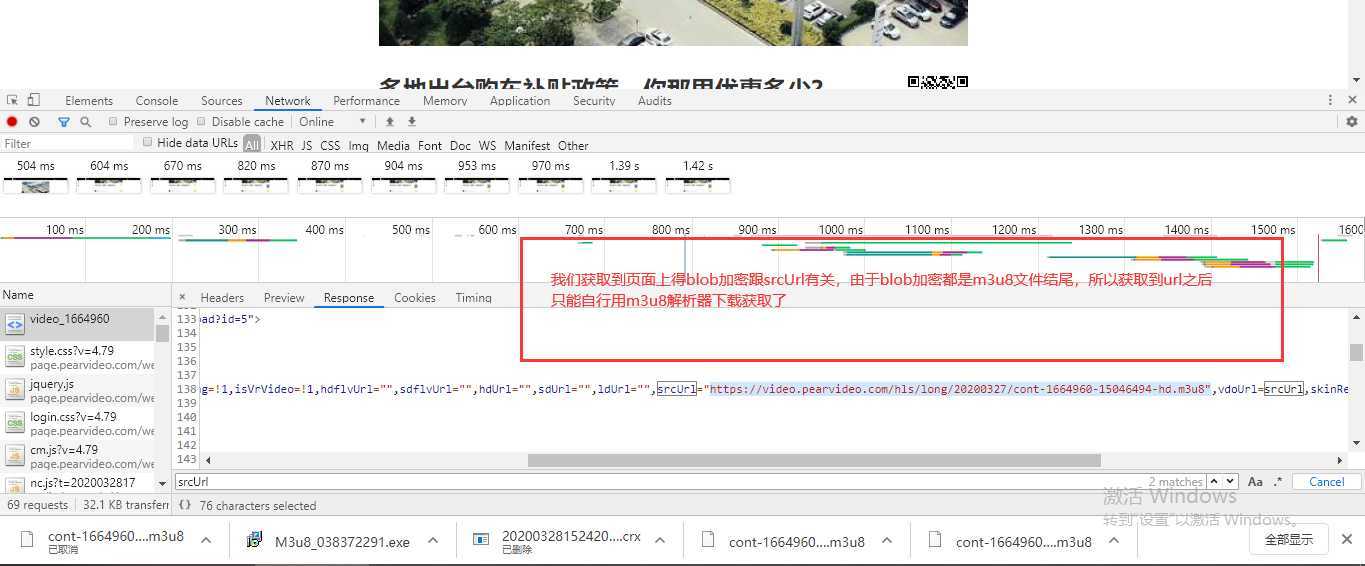The height and width of the screenshot is (566, 1365).
Task: Pretty print response with braces icon
Action: (x=185, y=505)
